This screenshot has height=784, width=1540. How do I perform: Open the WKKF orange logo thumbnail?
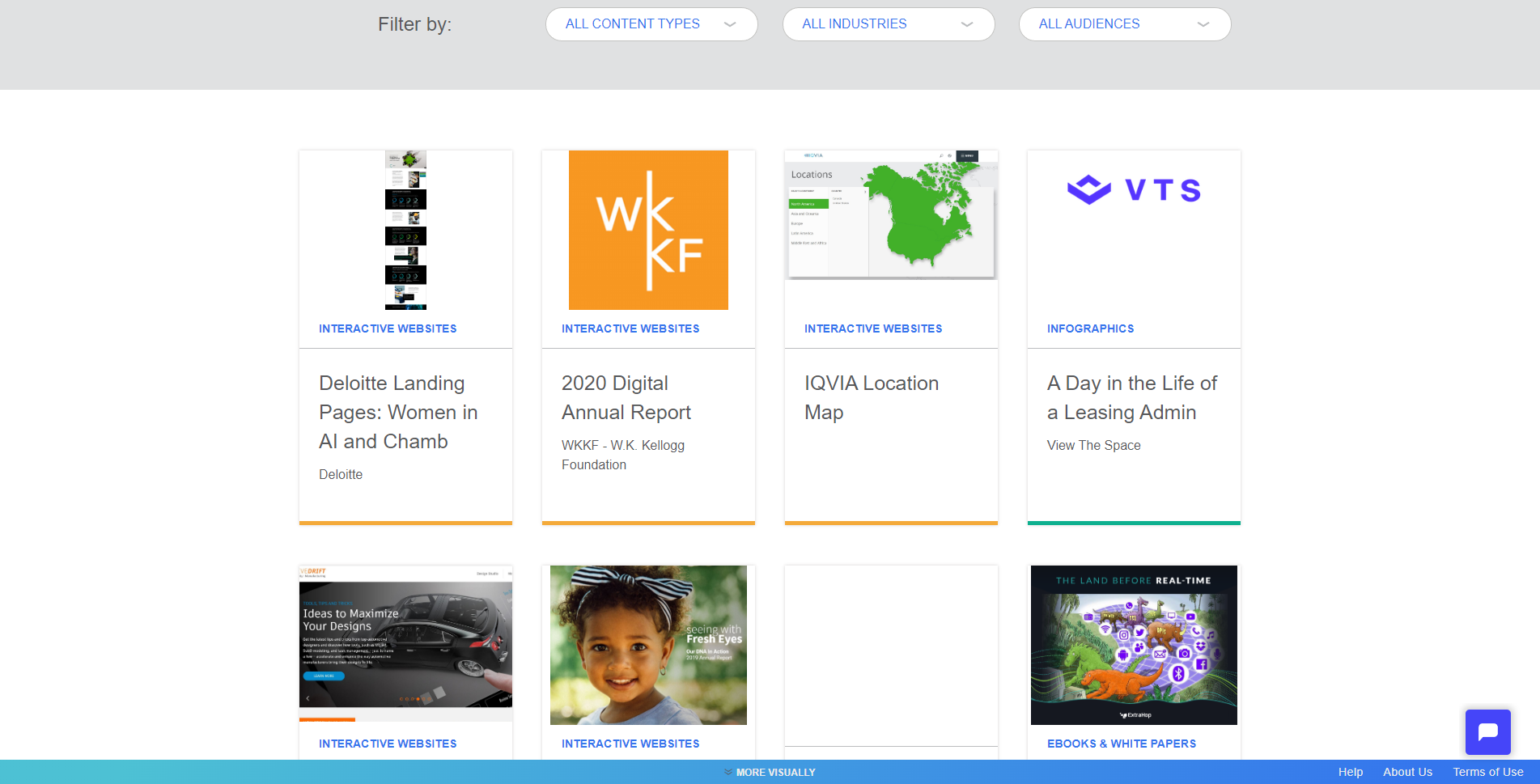(x=648, y=230)
